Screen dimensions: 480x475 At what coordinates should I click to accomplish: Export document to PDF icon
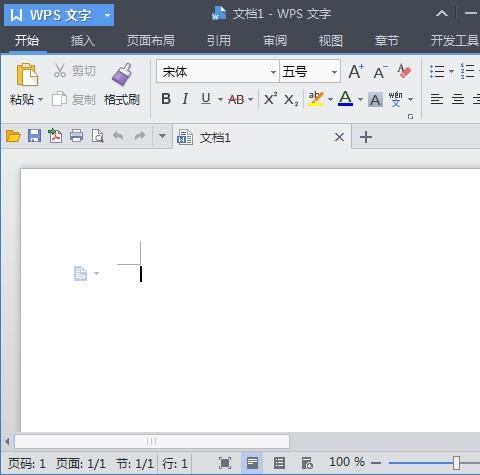tap(55, 136)
